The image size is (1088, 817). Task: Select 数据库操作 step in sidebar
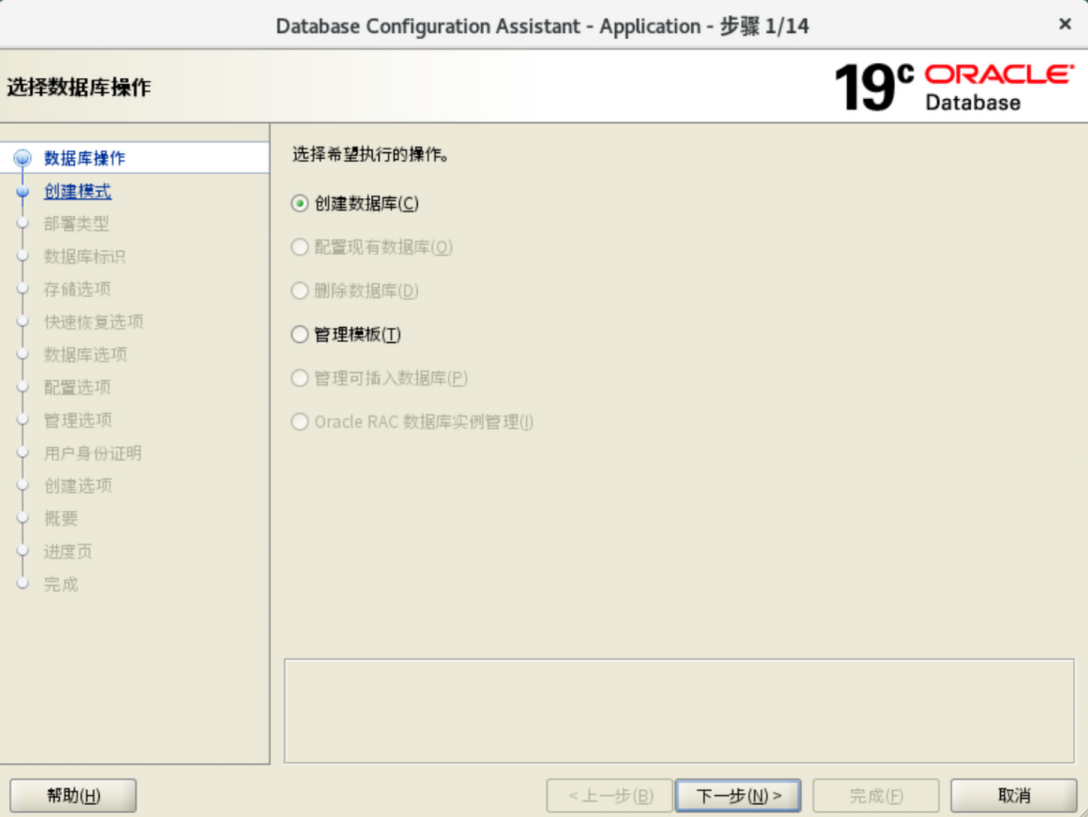(84, 158)
